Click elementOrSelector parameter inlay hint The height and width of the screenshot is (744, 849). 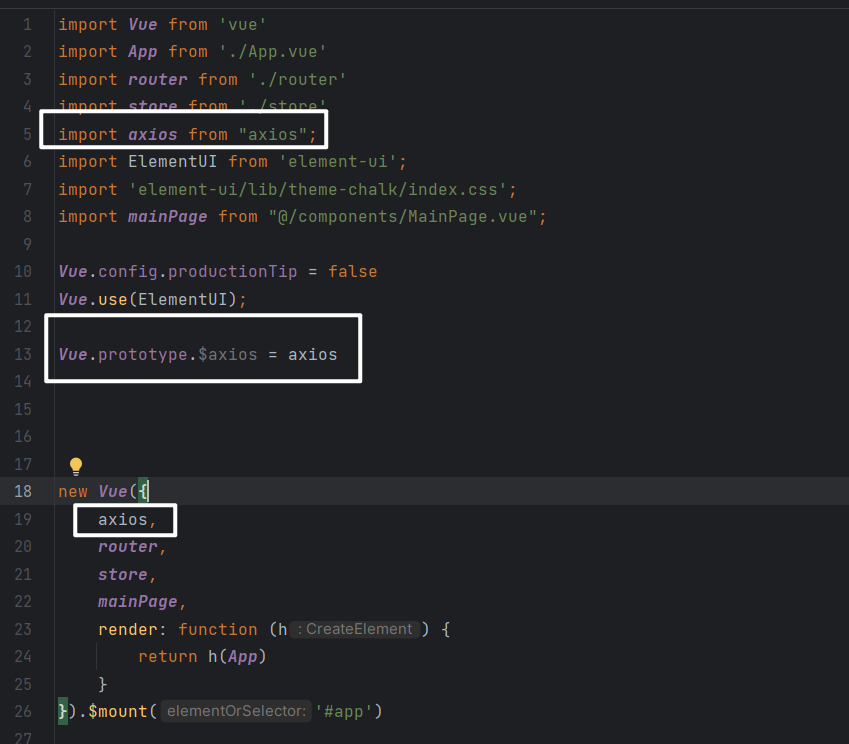click(x=236, y=711)
